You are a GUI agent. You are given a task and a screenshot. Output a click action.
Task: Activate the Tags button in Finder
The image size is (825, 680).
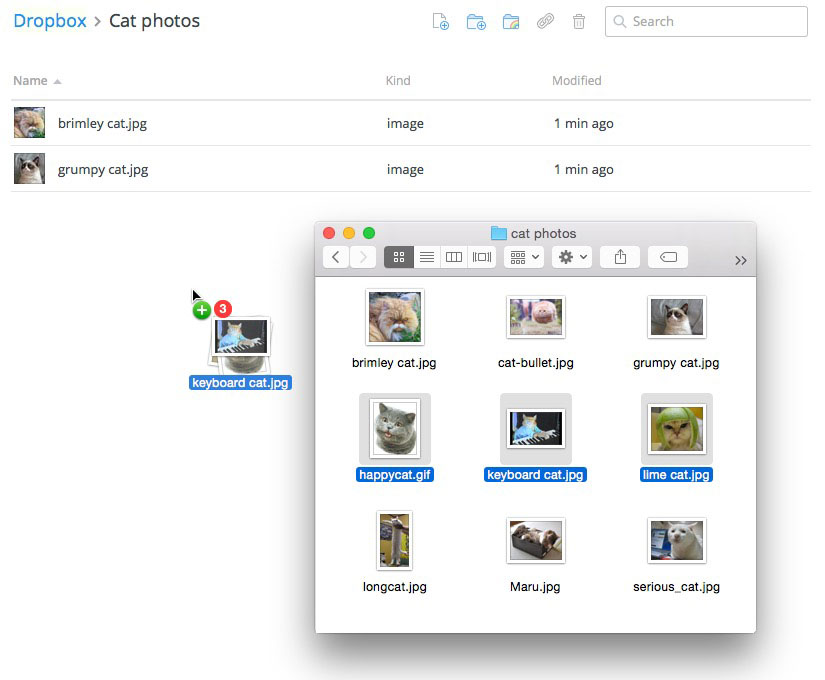coord(667,256)
